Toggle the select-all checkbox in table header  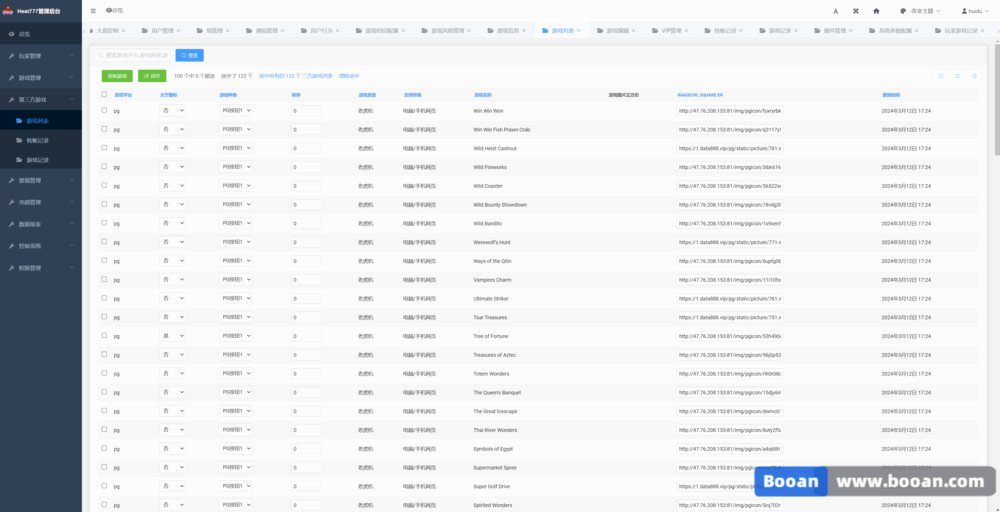click(104, 95)
